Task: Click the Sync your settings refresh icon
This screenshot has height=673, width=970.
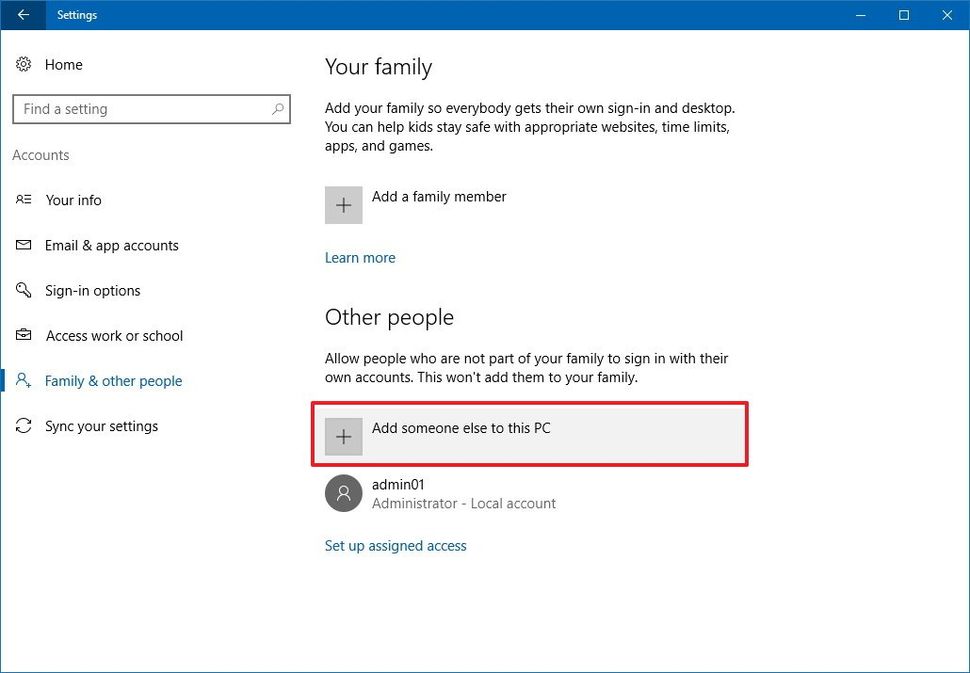Action: click(x=24, y=426)
